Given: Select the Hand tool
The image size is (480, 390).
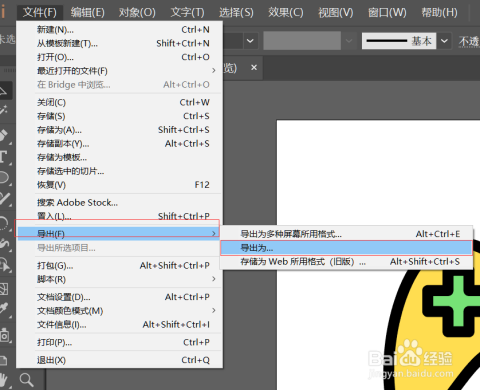Looking at the screenshot, I should (3, 380).
